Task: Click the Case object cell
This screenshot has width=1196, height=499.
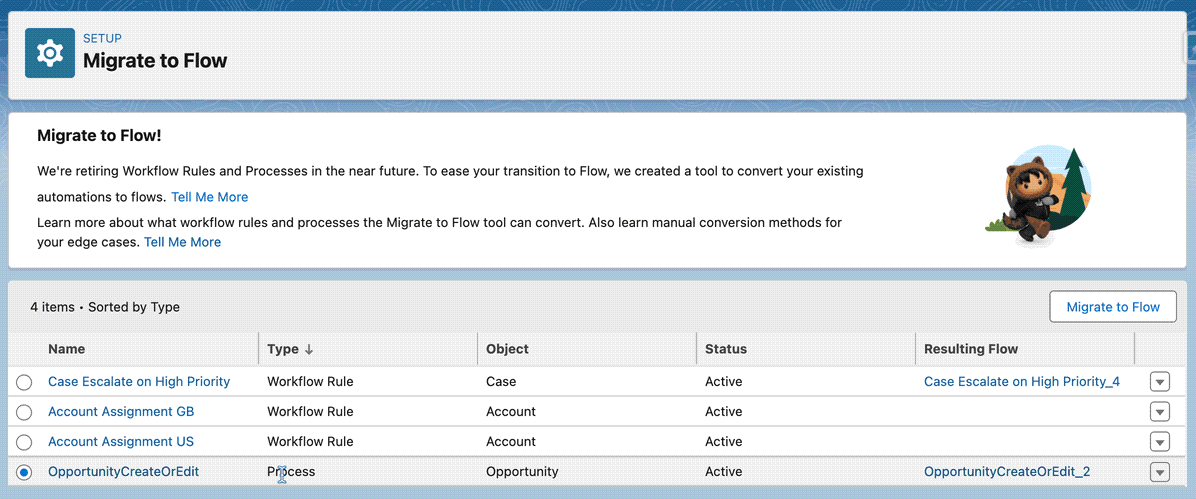Action: pos(500,381)
